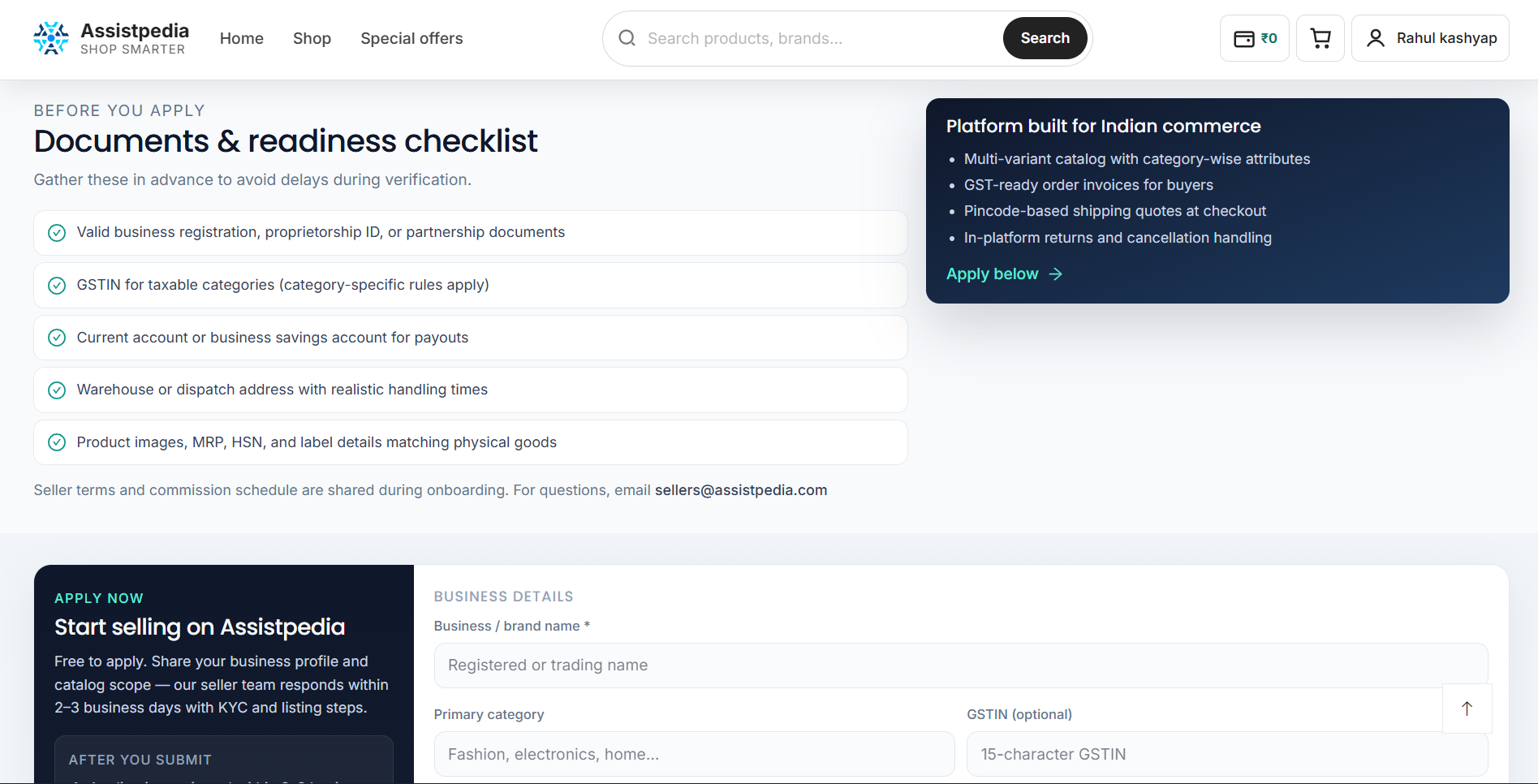The width and height of the screenshot is (1538, 784).
Task: Click 'GSTIN for taxable categories' checklist text
Action: pyautogui.click(x=283, y=285)
